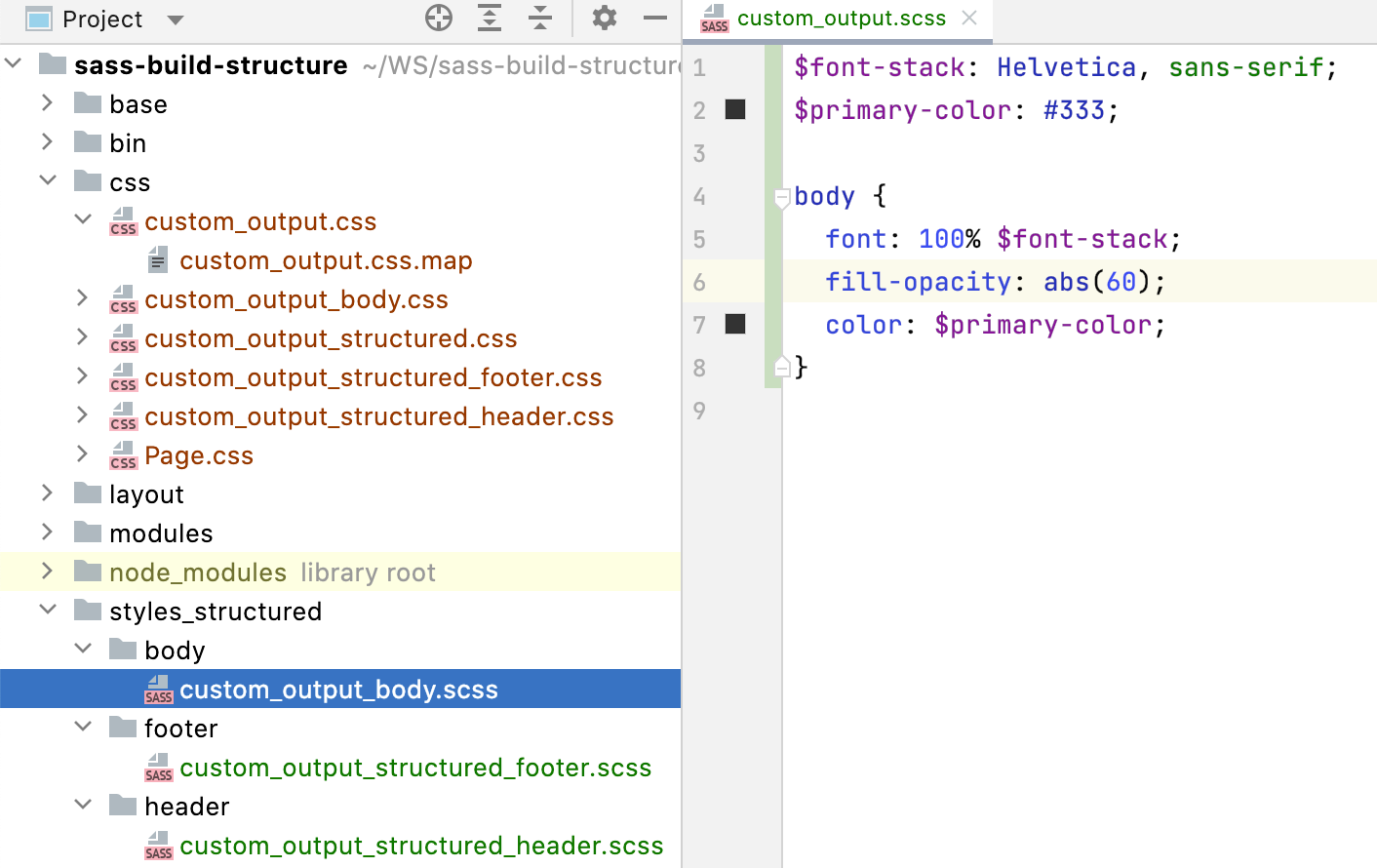The width and height of the screenshot is (1377, 868).
Task: Open custom_output_structured_footer.scss file
Action: [416, 768]
